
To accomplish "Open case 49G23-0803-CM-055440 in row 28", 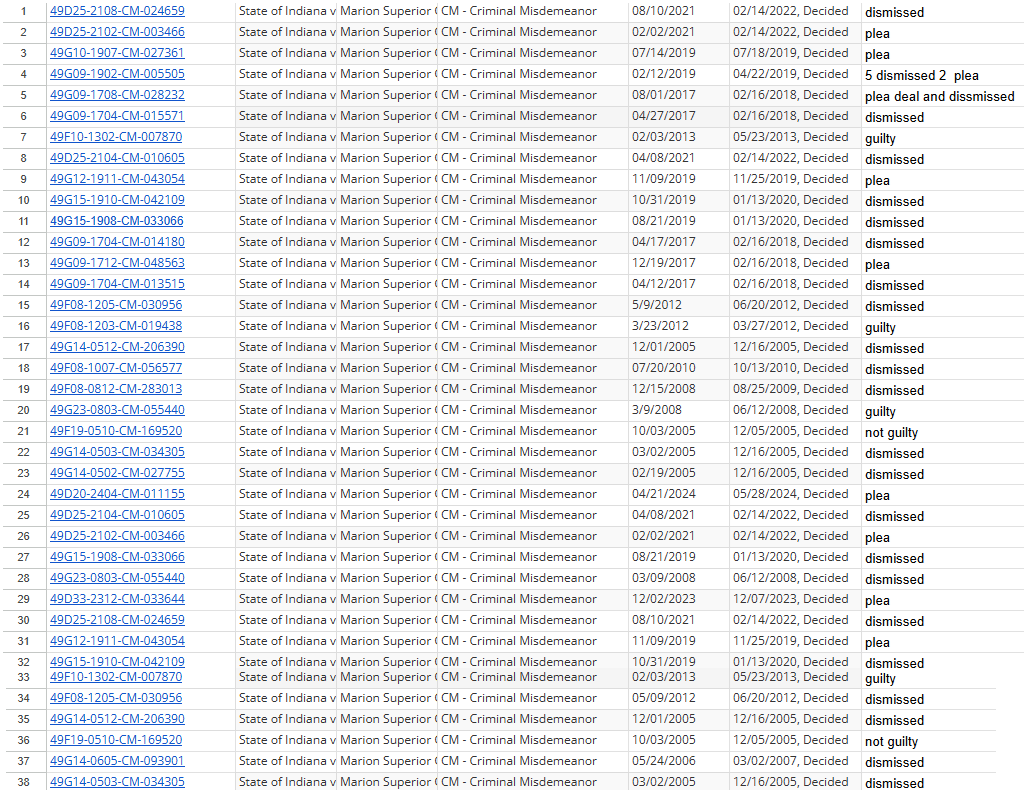I will click(117, 577).
